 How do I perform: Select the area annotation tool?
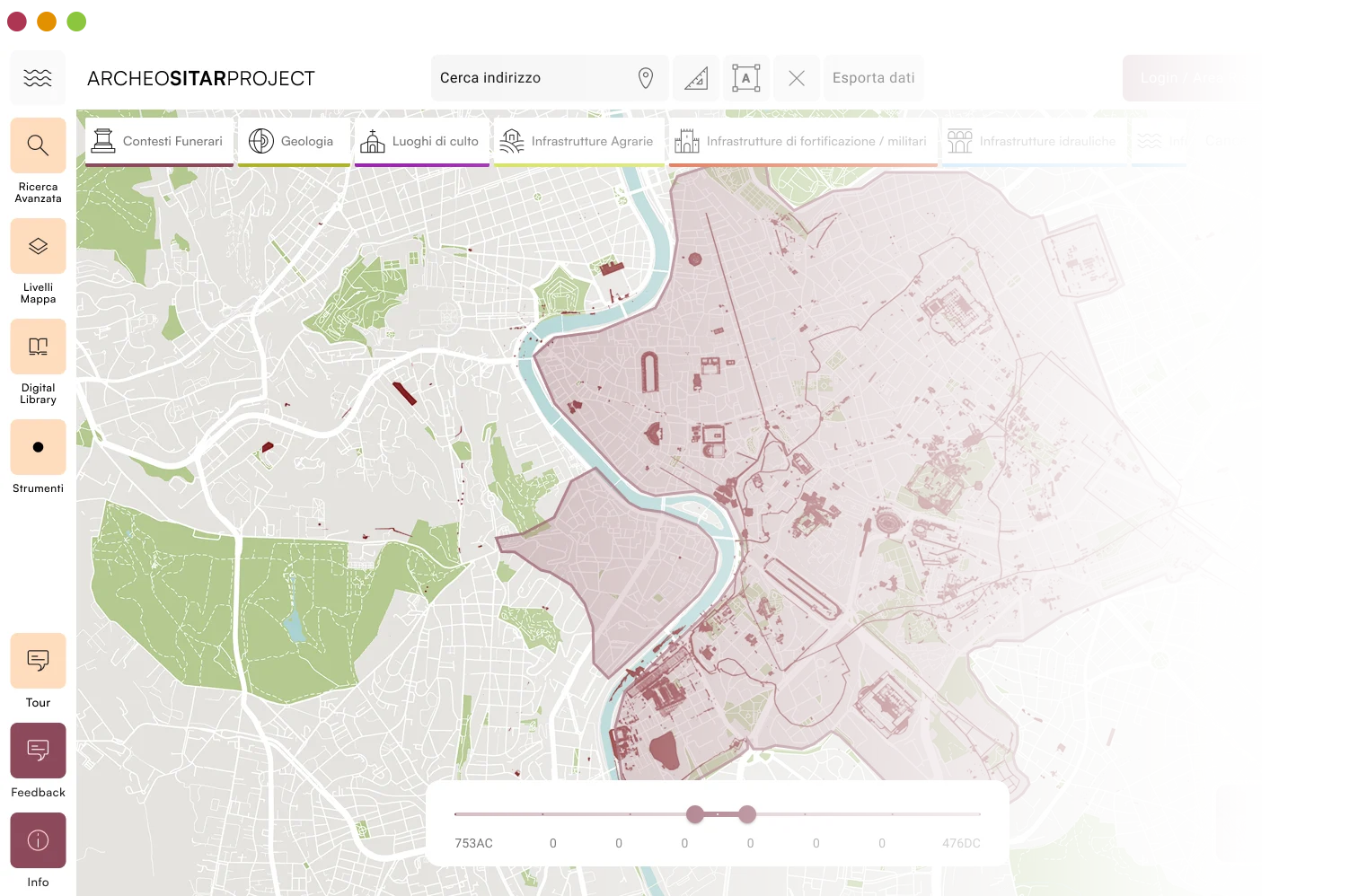746,78
